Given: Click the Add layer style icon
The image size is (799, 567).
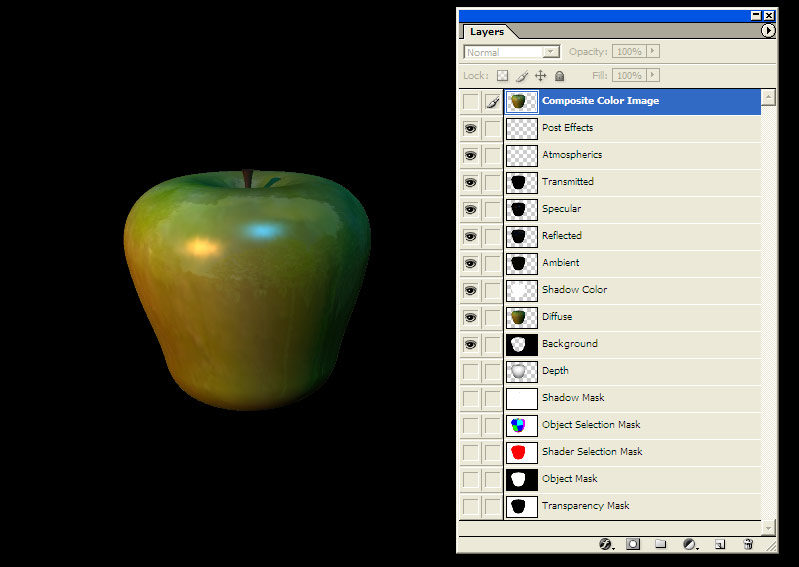Looking at the screenshot, I should pos(605,544).
